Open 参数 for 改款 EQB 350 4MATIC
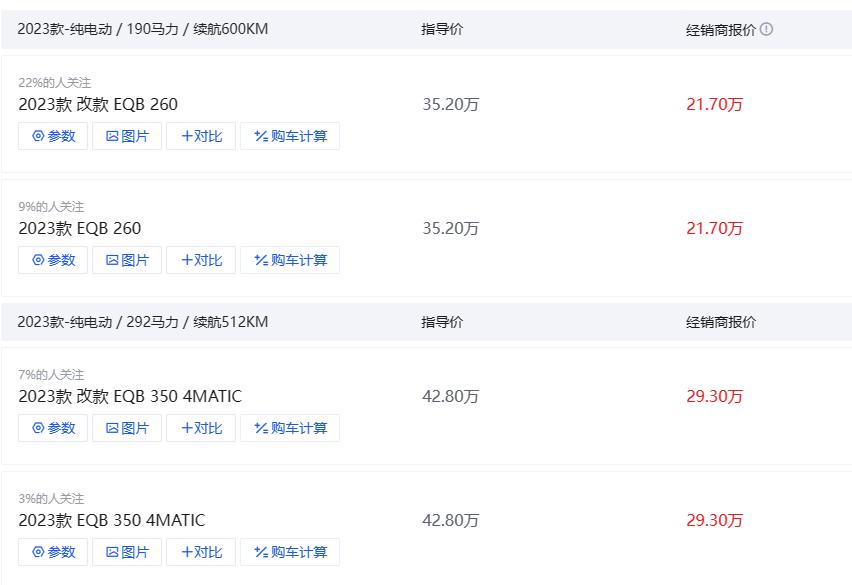 [x=53, y=428]
